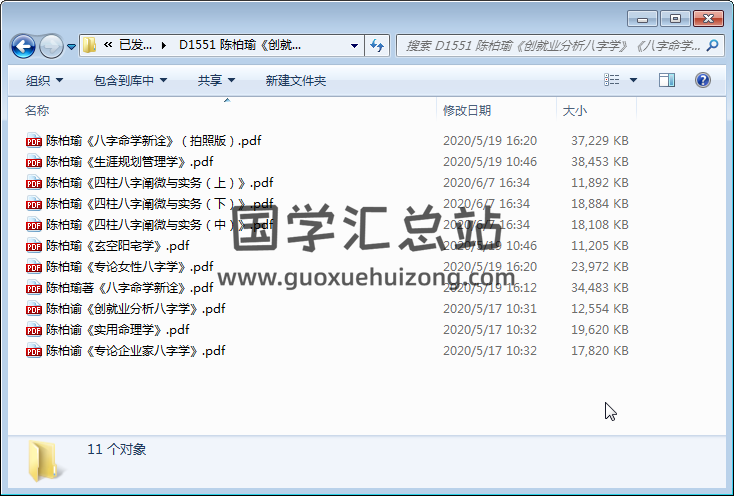Go back with the blue Back arrow
The image size is (734, 496).
pyautogui.click(x=23, y=46)
